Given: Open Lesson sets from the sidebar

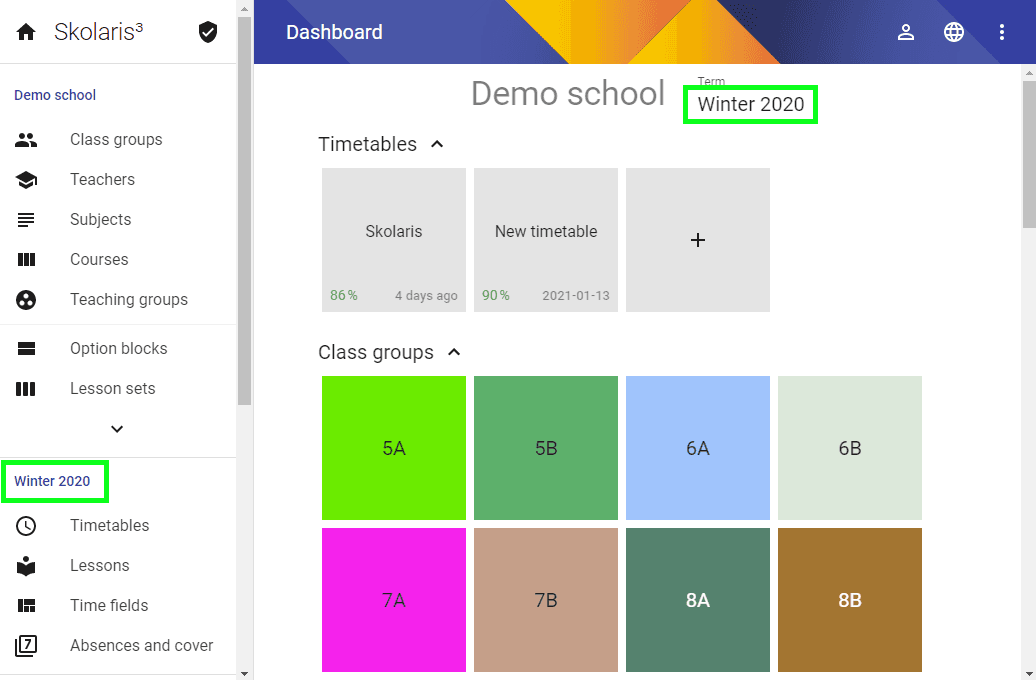Looking at the screenshot, I should (110, 388).
